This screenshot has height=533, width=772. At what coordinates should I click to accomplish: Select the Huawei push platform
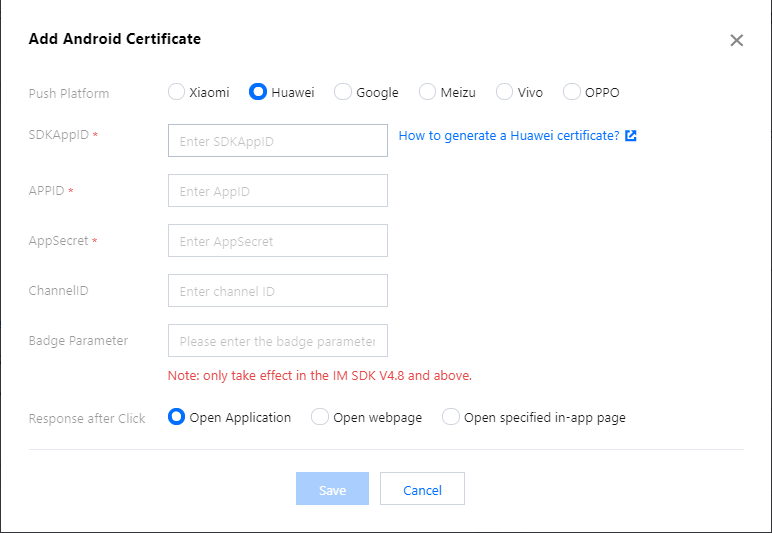coord(257,92)
